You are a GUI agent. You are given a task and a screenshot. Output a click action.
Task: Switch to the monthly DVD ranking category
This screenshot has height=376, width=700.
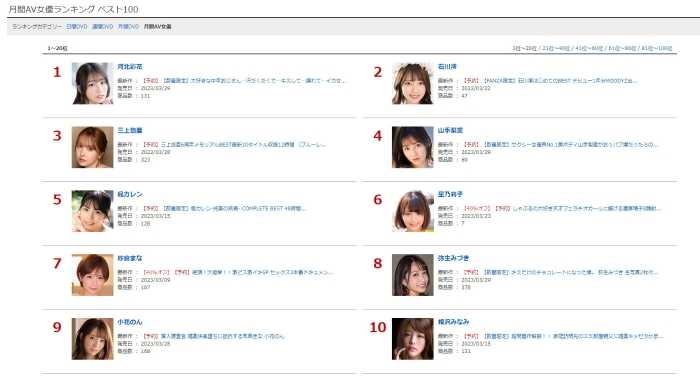click(129, 27)
